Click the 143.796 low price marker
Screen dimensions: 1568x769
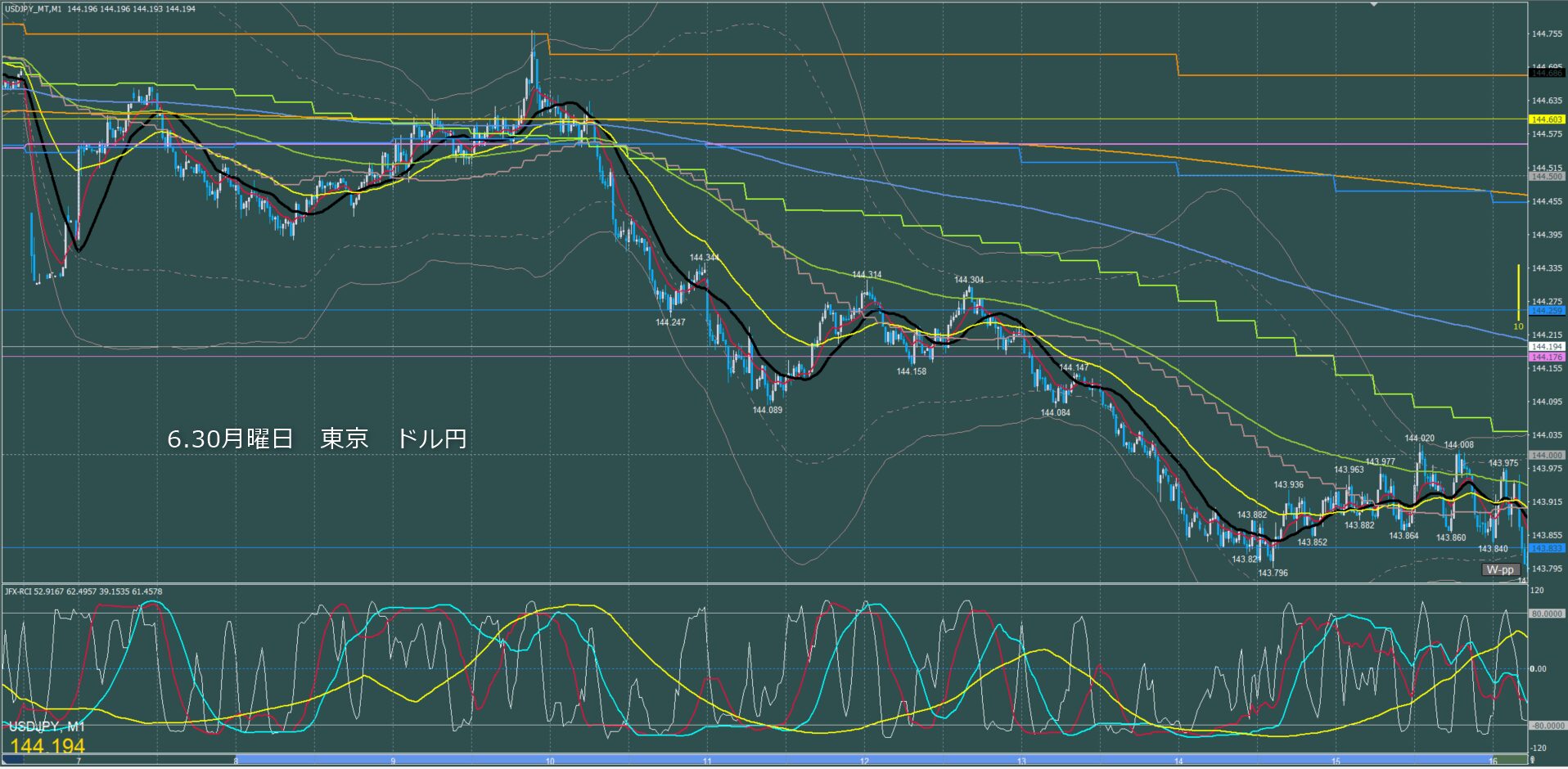point(1273,573)
